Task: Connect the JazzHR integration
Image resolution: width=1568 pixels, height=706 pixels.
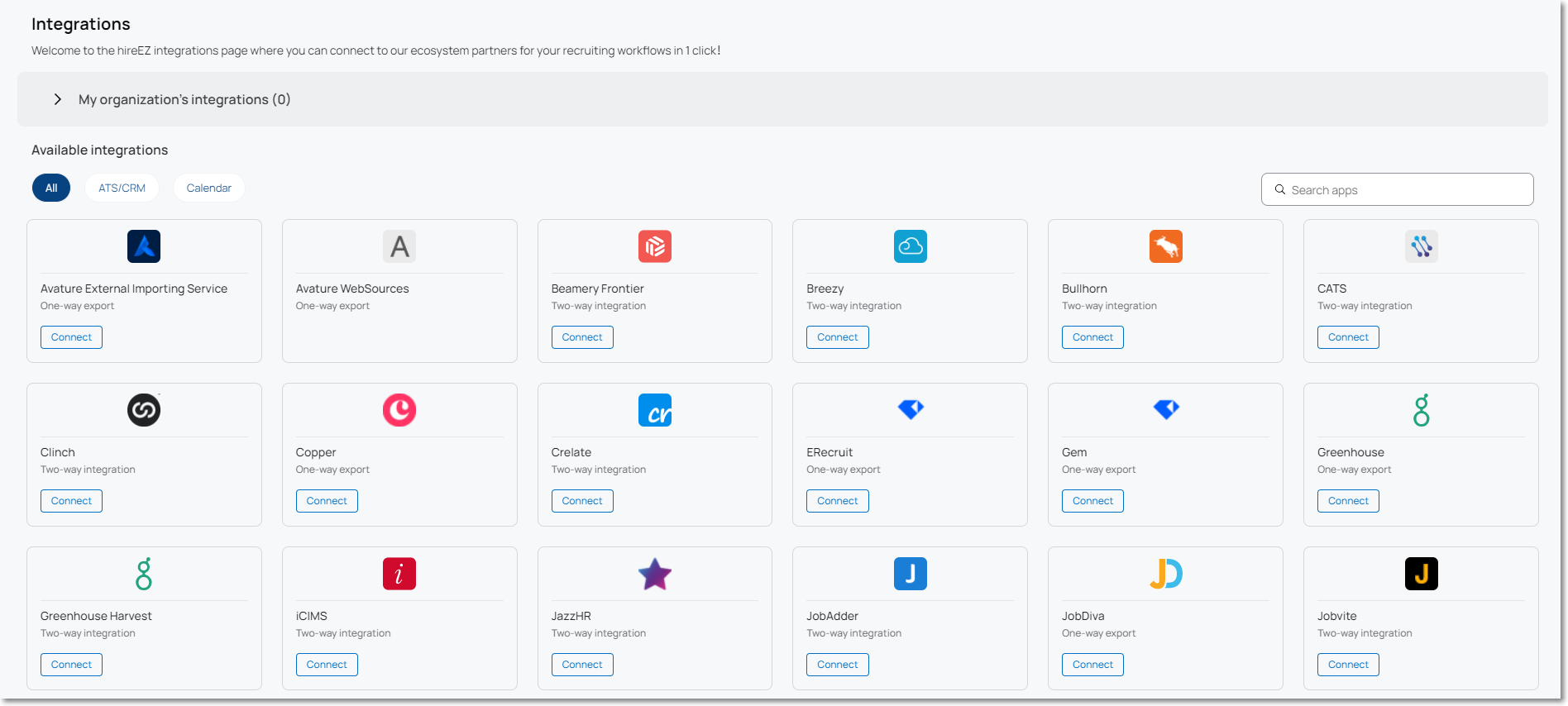Action: point(582,665)
